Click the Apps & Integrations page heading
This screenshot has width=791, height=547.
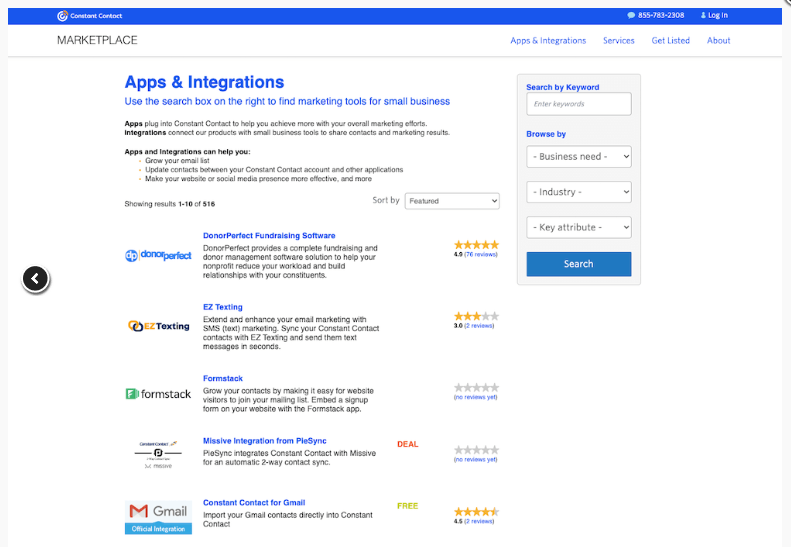click(x=204, y=82)
